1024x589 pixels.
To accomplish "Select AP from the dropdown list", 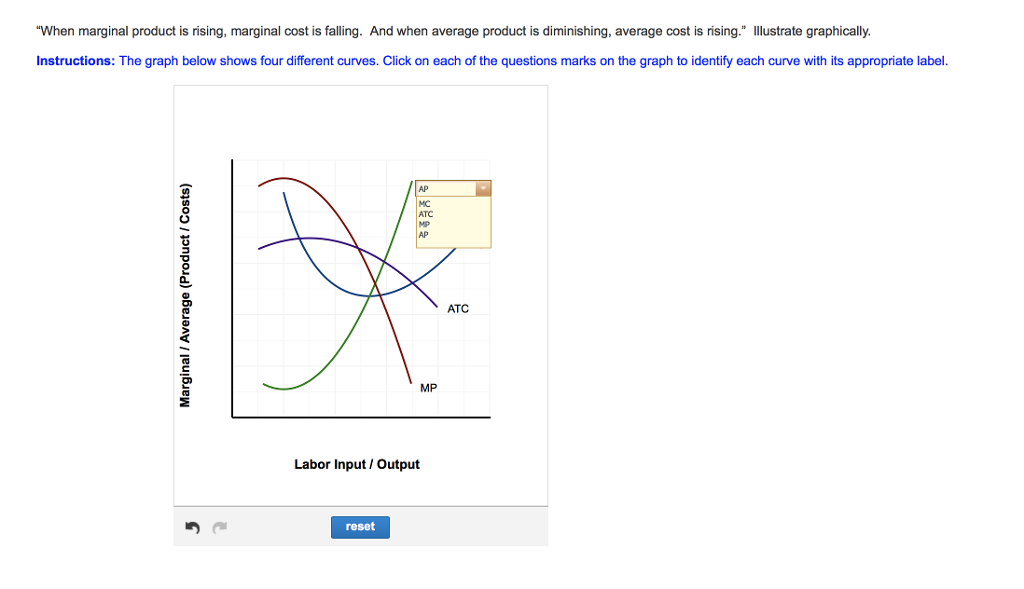I will 423,236.
